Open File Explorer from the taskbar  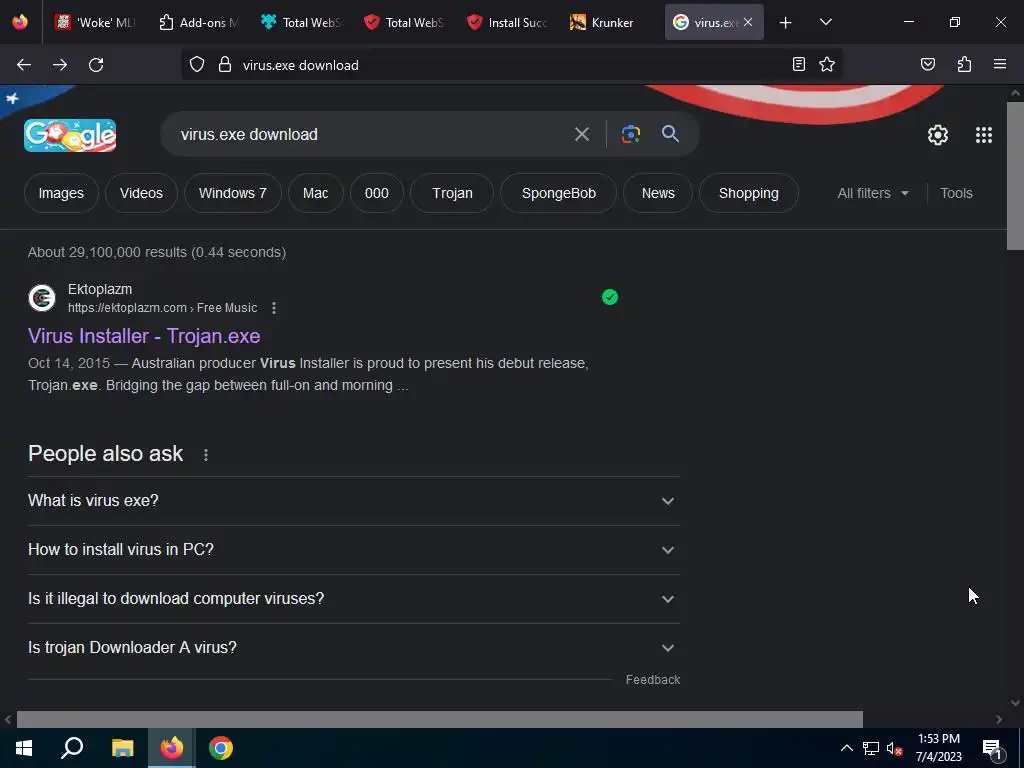122,748
